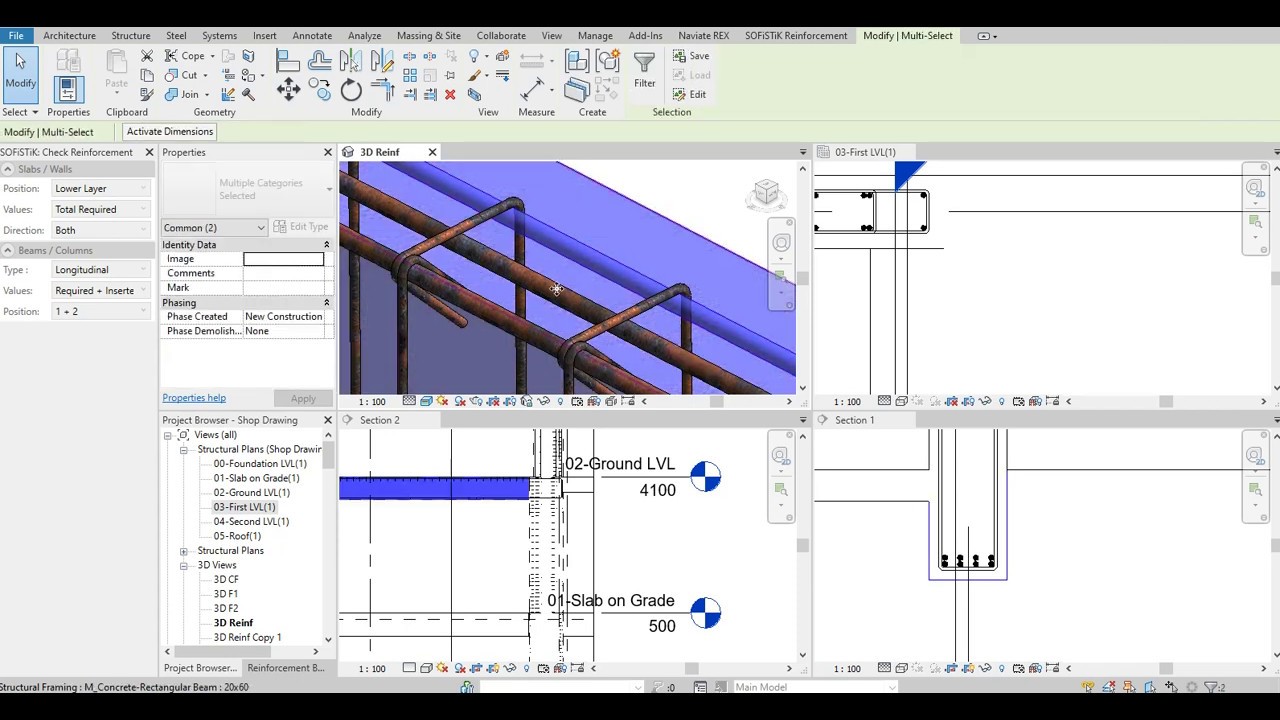Select 3D CF view in browser
1280x720 pixels.
tap(226, 580)
